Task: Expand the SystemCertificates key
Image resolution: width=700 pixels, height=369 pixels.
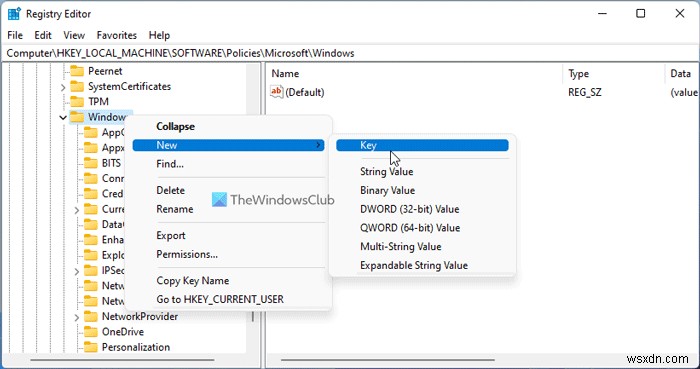Action: pos(63,87)
